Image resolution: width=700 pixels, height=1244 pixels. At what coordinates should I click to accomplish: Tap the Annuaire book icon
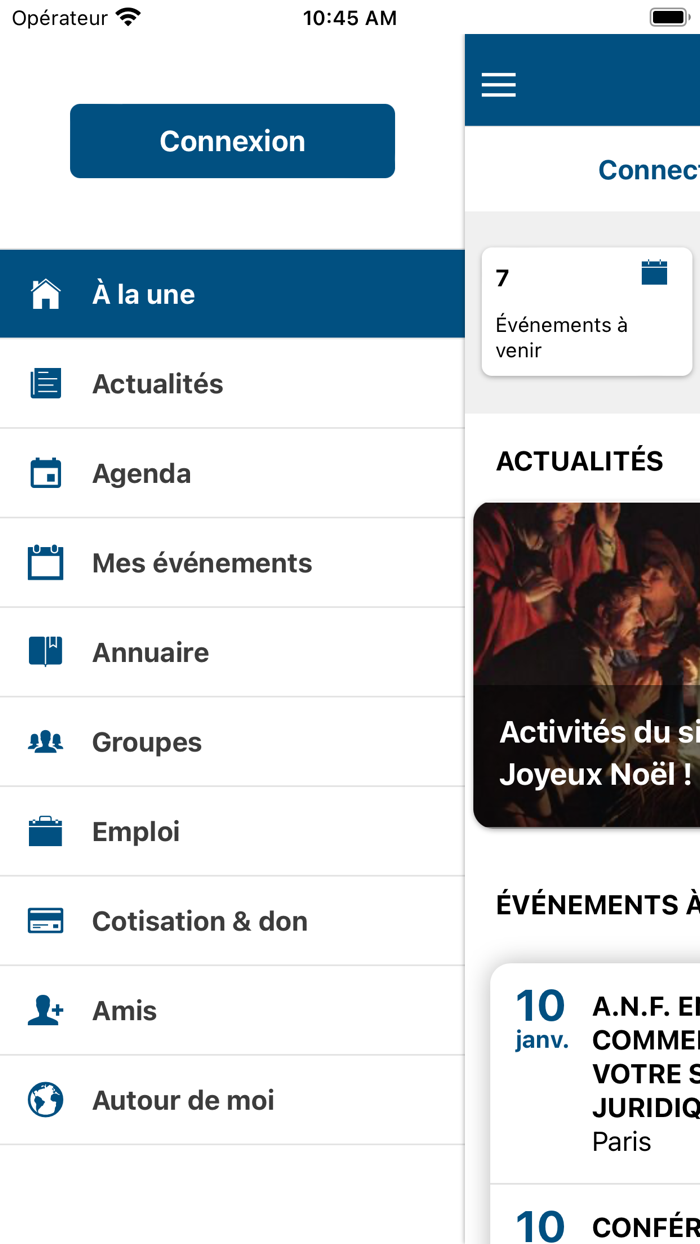point(46,652)
